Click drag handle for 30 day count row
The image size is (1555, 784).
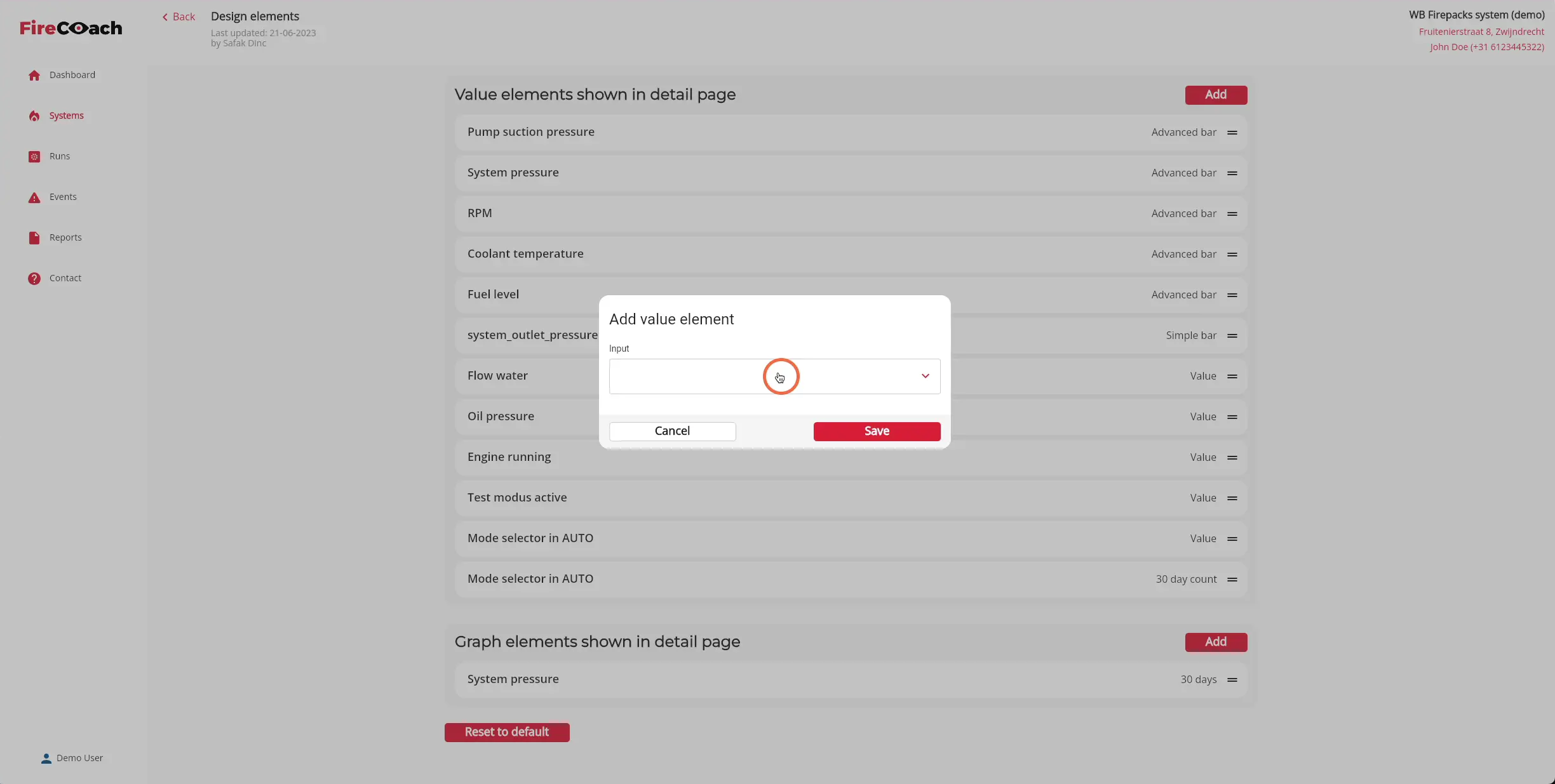1232,580
